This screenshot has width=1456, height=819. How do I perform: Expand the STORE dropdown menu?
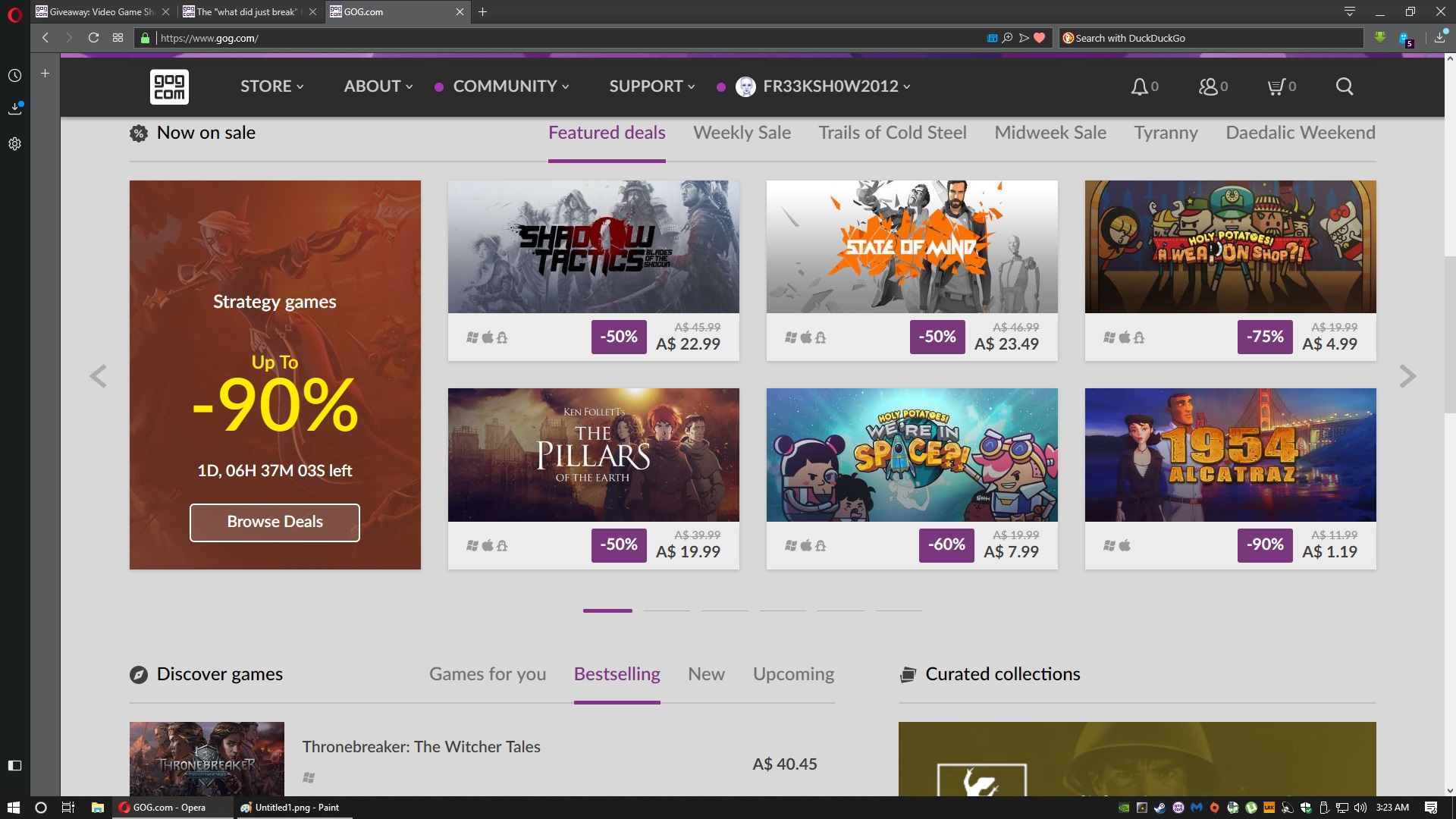(271, 86)
